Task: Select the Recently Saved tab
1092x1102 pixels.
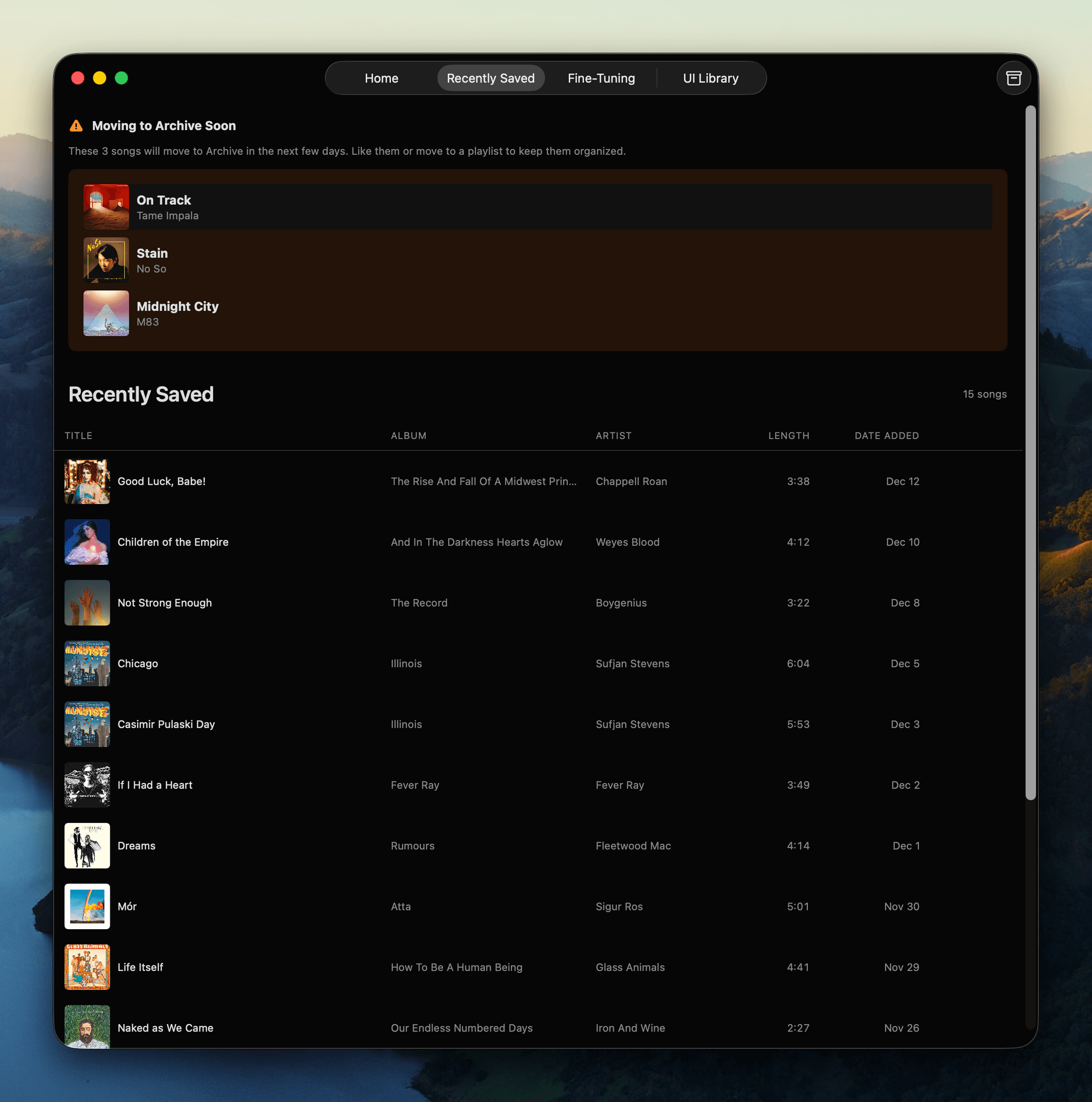Action: click(x=491, y=77)
